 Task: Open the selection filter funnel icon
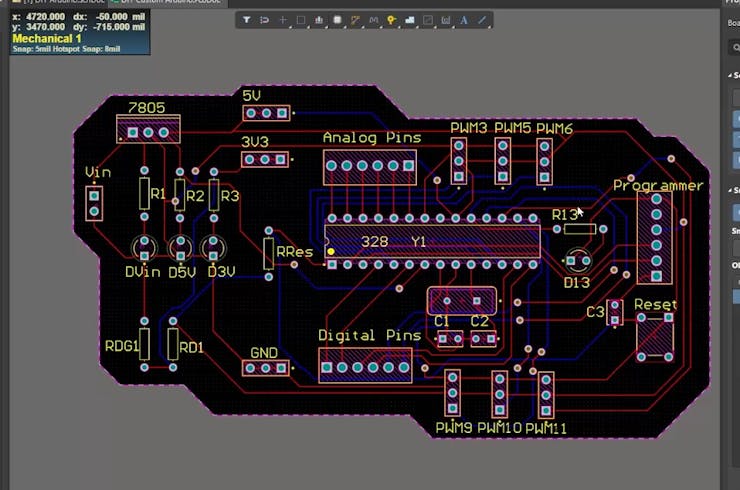click(x=247, y=20)
